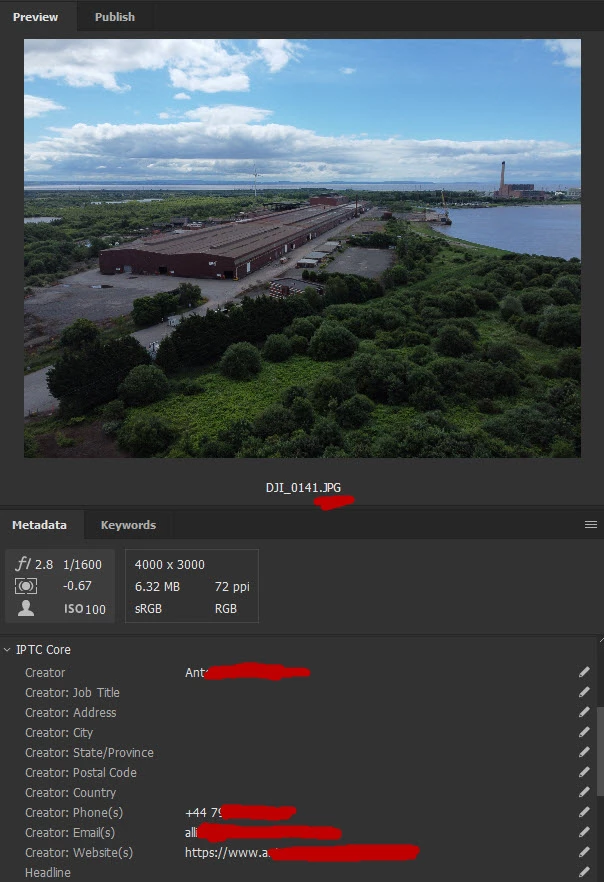
Task: Click pencil icon for Creator: Email(s)
Action: coord(584,832)
